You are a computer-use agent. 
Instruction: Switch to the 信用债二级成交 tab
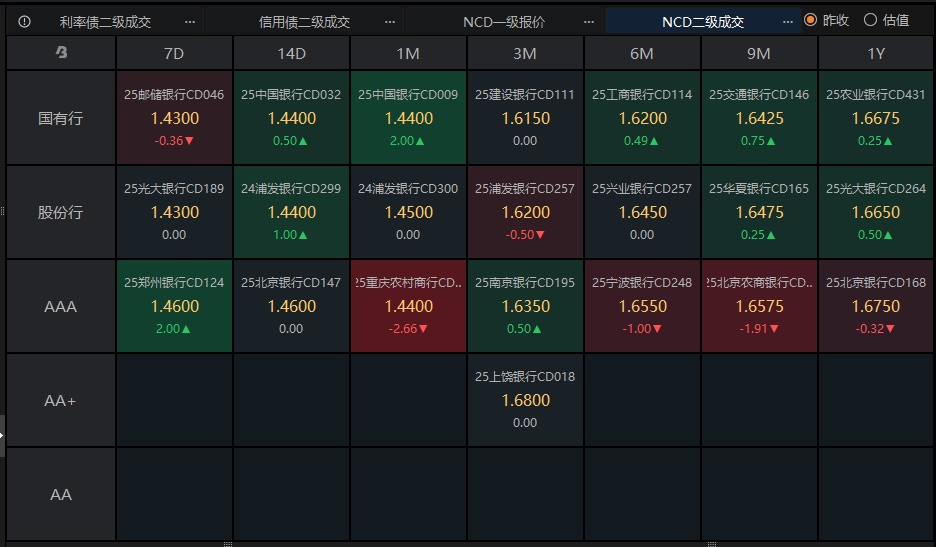point(304,22)
